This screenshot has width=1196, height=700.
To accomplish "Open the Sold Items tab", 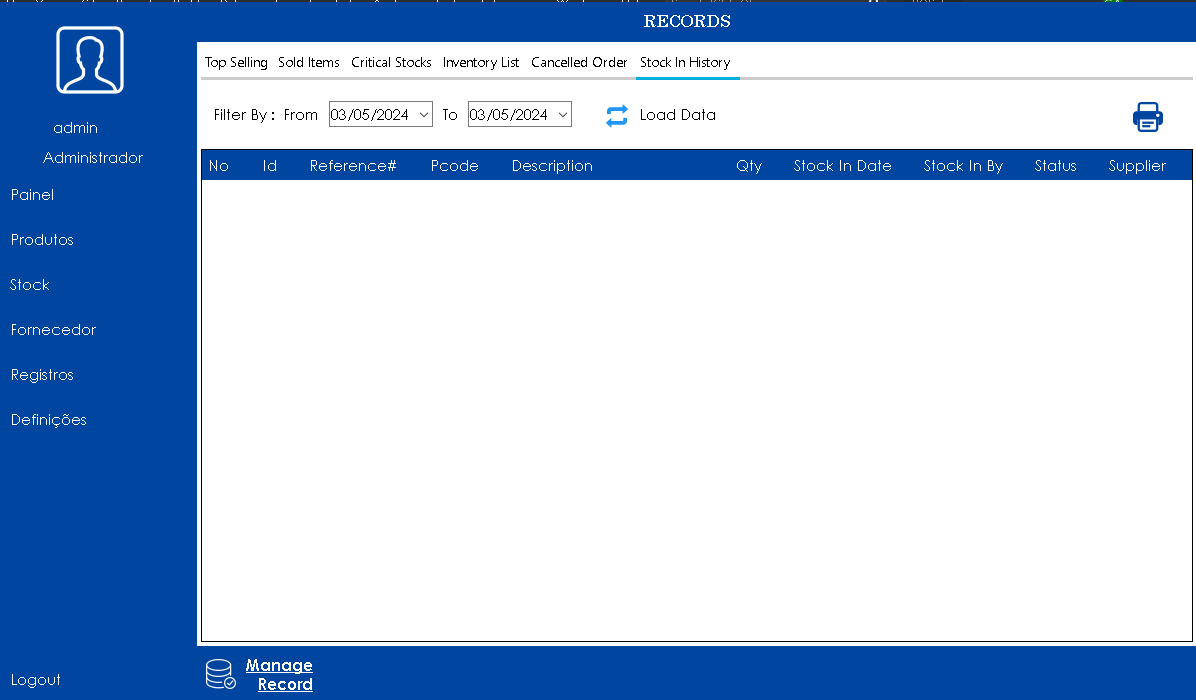I will point(309,62).
